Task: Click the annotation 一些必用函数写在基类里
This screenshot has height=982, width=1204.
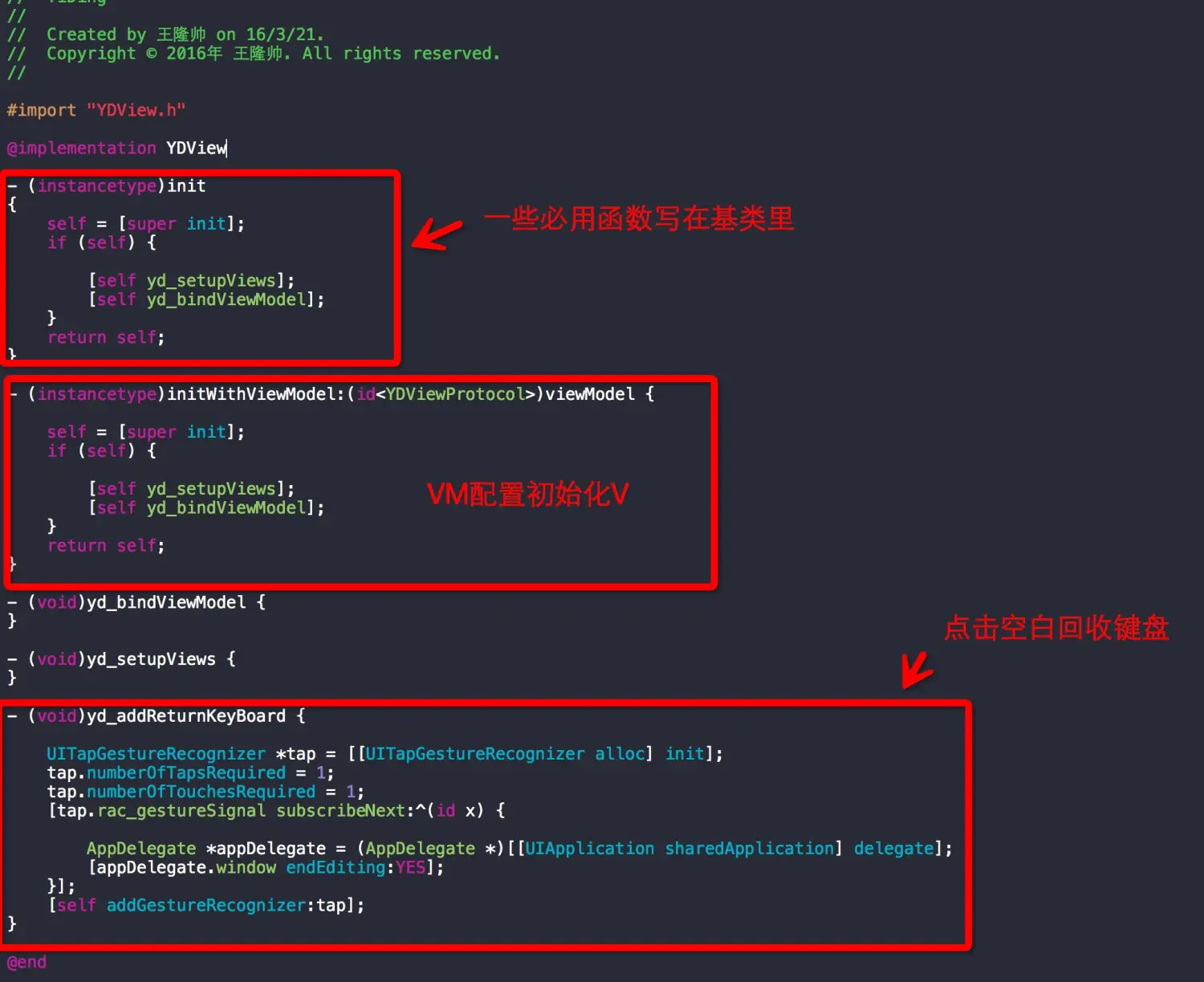Action: (x=639, y=218)
